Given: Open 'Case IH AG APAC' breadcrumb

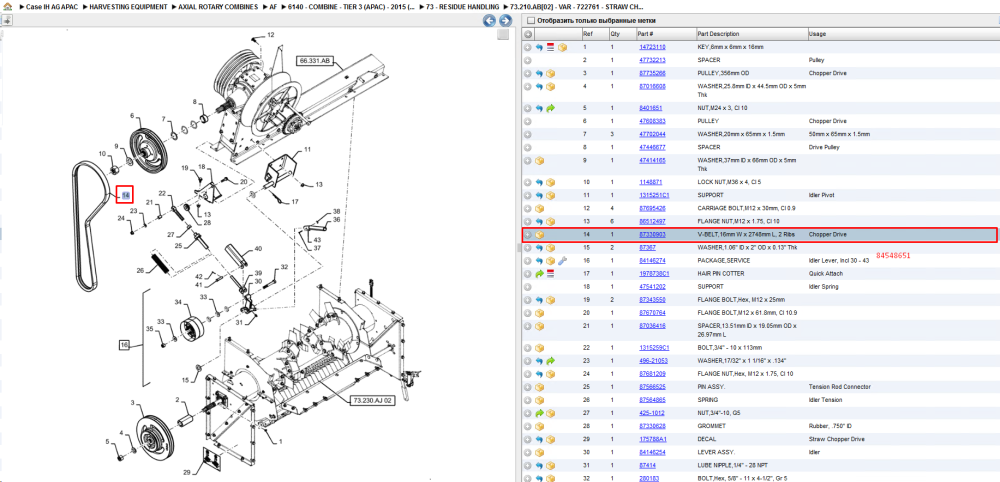Looking at the screenshot, I should (x=52, y=6).
